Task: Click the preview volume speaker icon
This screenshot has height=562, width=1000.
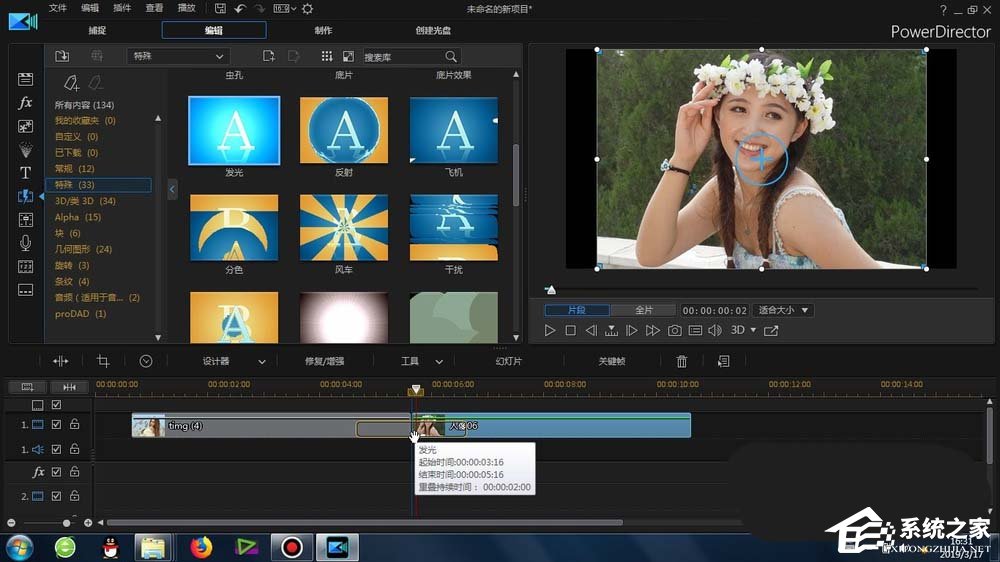Action: tap(715, 330)
